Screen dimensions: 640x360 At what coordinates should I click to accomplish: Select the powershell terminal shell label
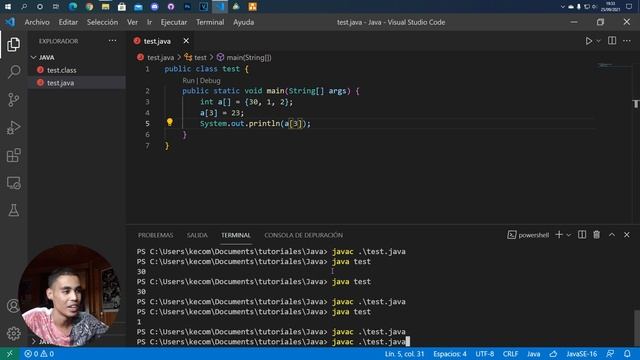528,235
